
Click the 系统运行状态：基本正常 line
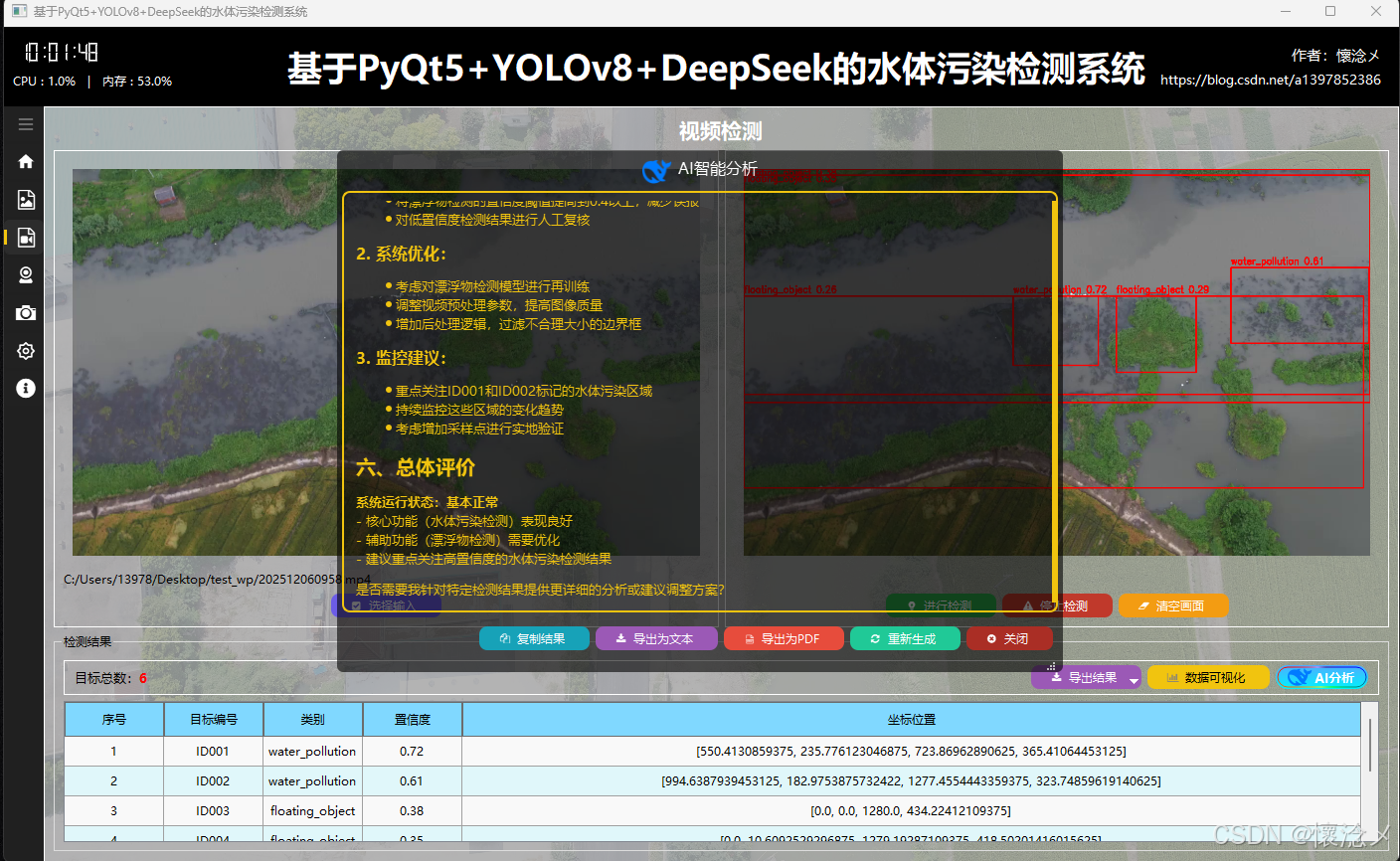tap(428, 502)
